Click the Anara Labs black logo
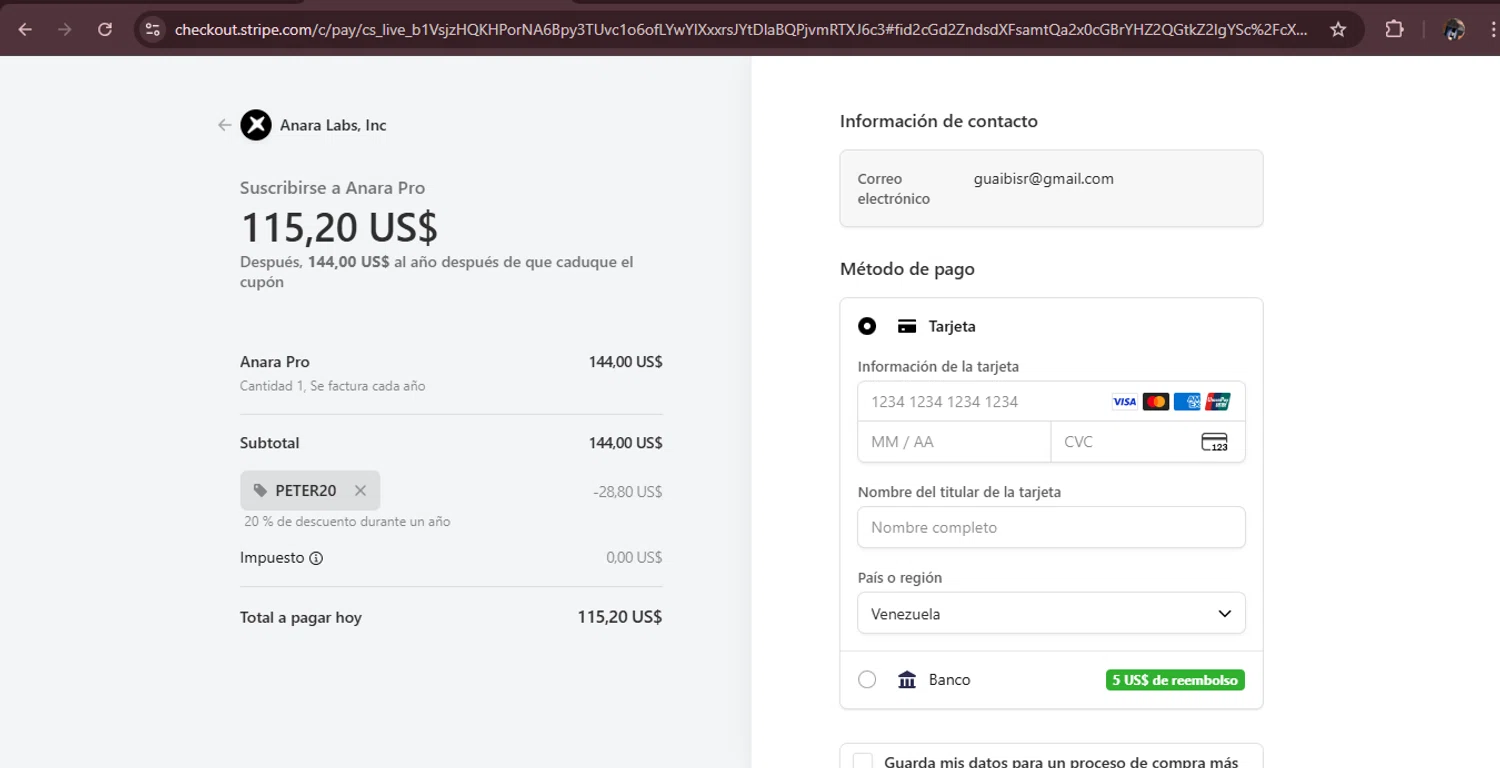Viewport: 1500px width, 768px height. click(x=256, y=125)
